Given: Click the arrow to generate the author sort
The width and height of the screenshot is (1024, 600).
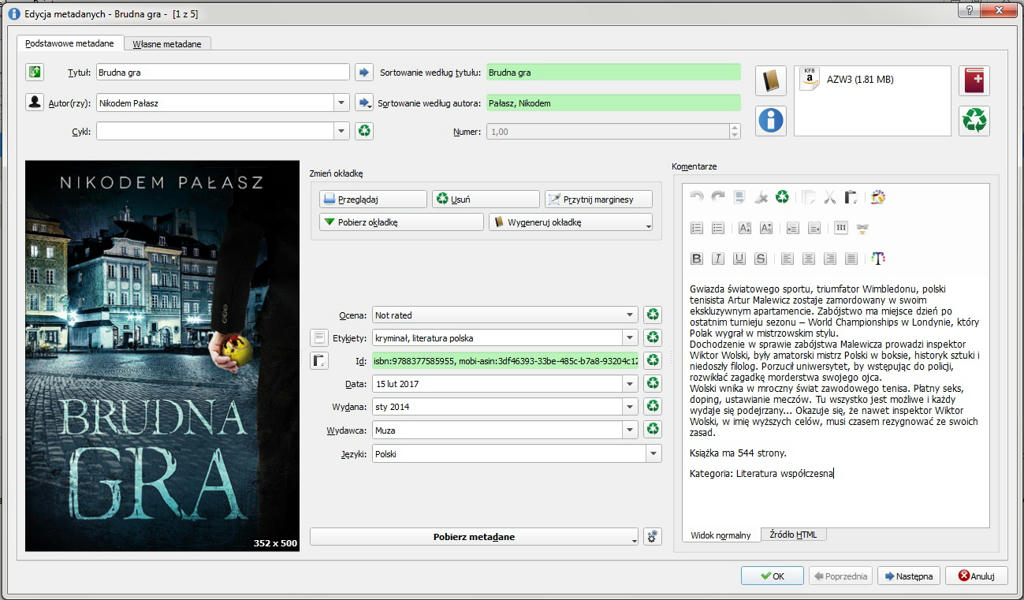Looking at the screenshot, I should (x=364, y=103).
